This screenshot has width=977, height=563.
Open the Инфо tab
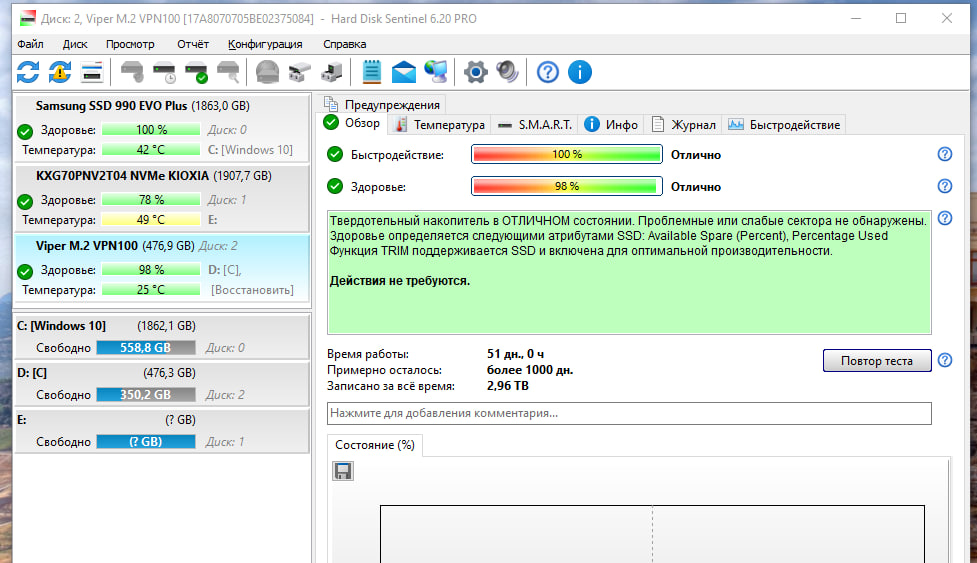point(611,125)
